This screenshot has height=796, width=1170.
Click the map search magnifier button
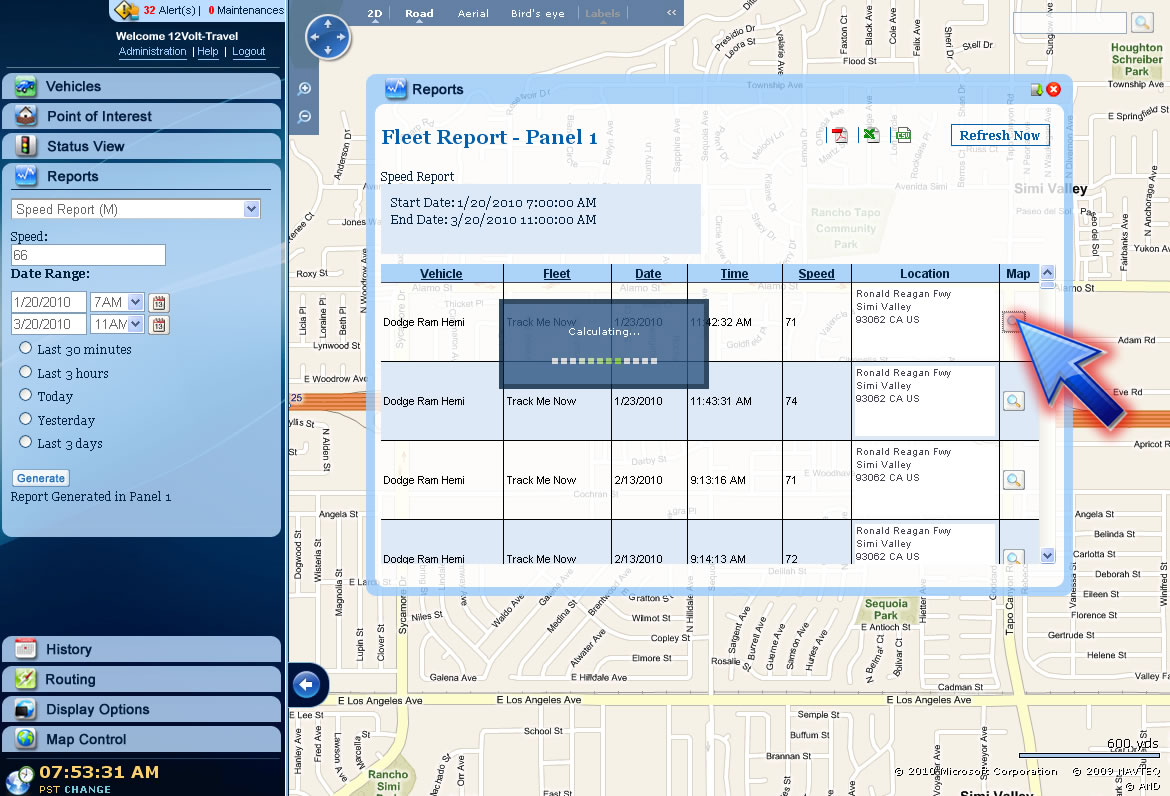click(1142, 22)
